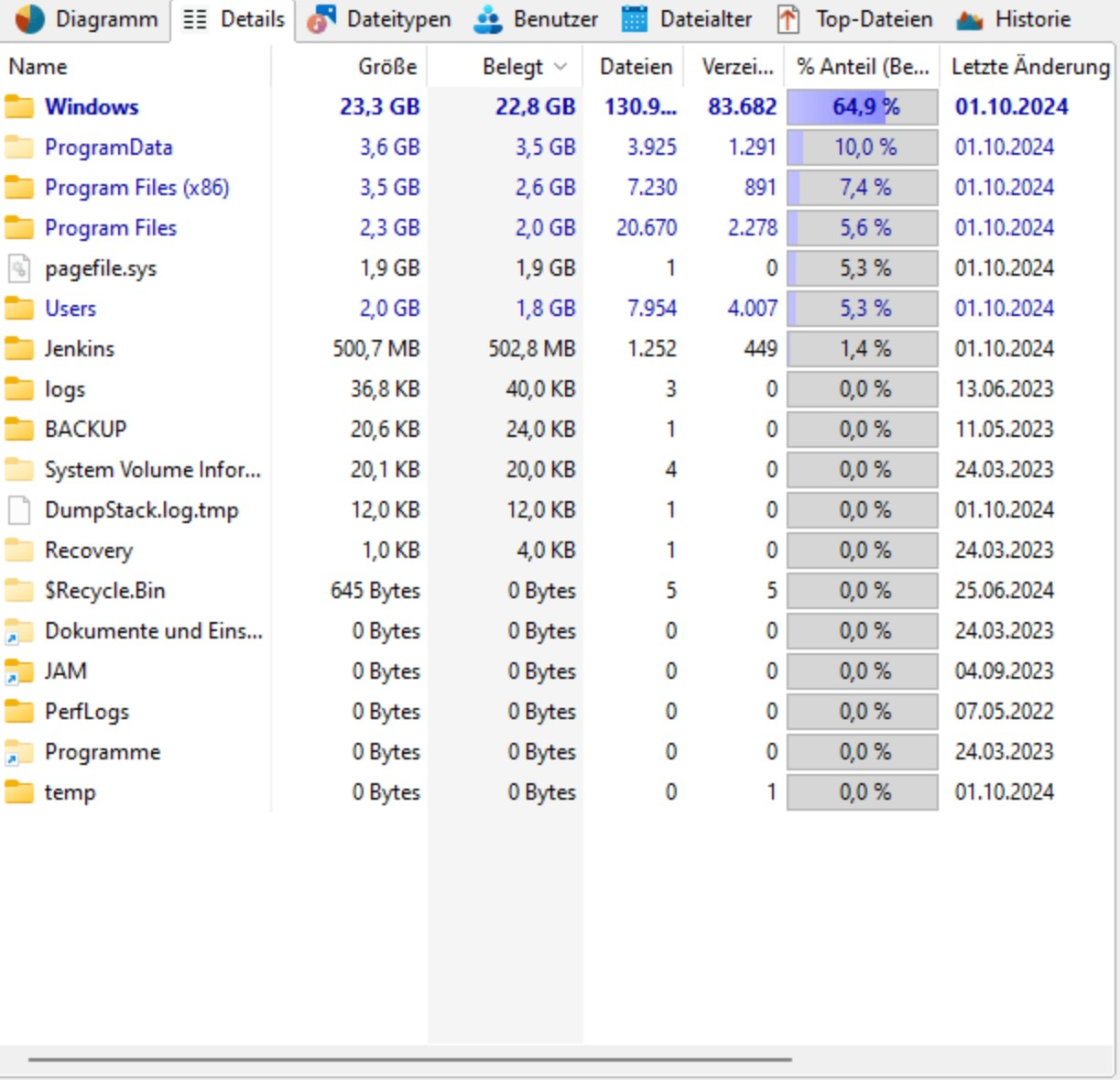
Task: Select the Users folder name
Action: 71,309
